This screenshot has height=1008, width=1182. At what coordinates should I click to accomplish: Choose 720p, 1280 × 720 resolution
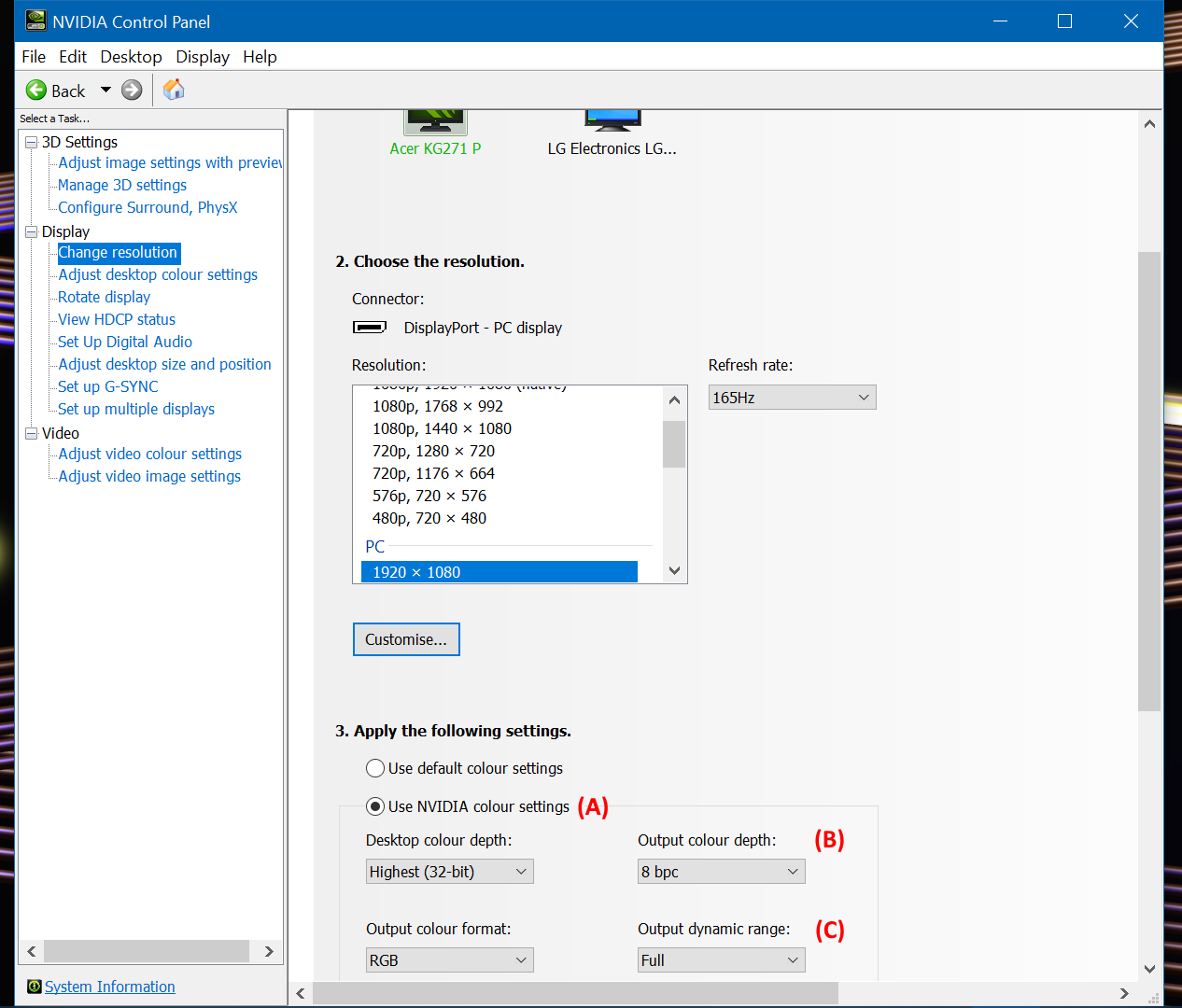point(433,451)
